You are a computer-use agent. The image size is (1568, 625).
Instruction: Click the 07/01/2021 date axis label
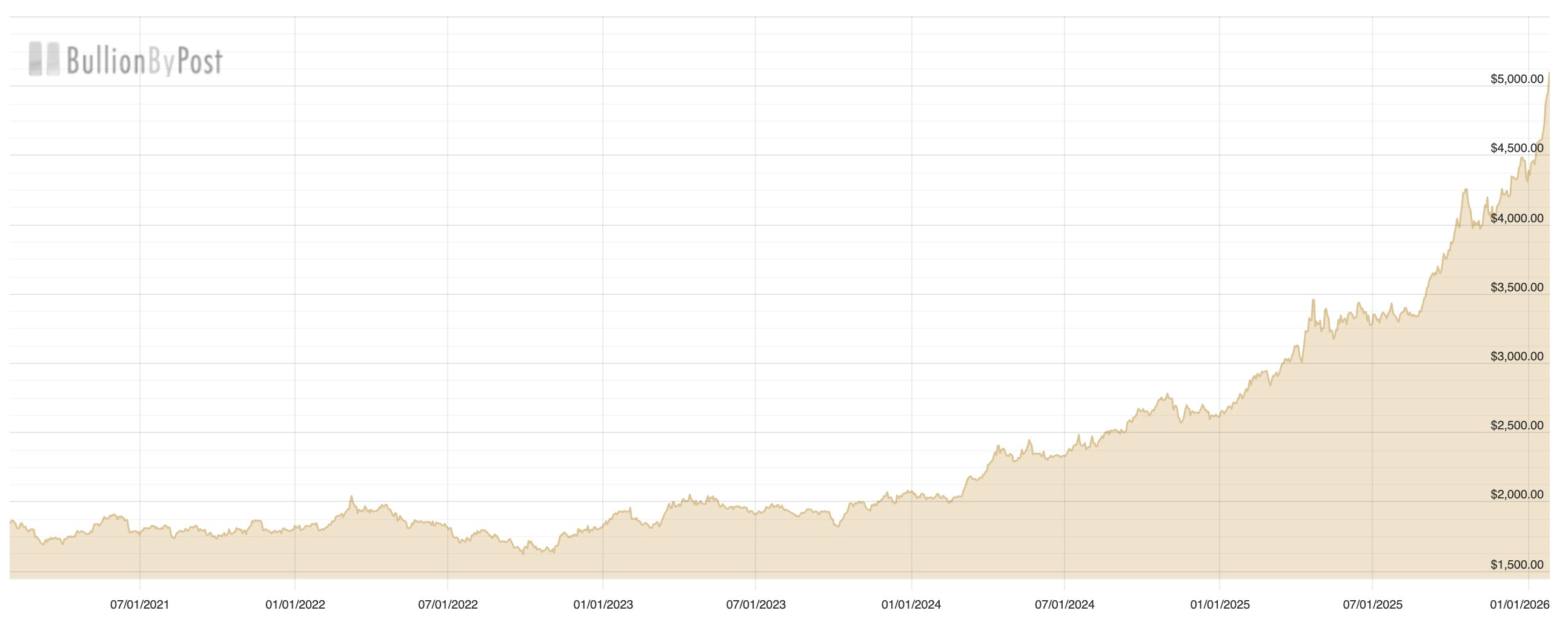click(x=139, y=605)
